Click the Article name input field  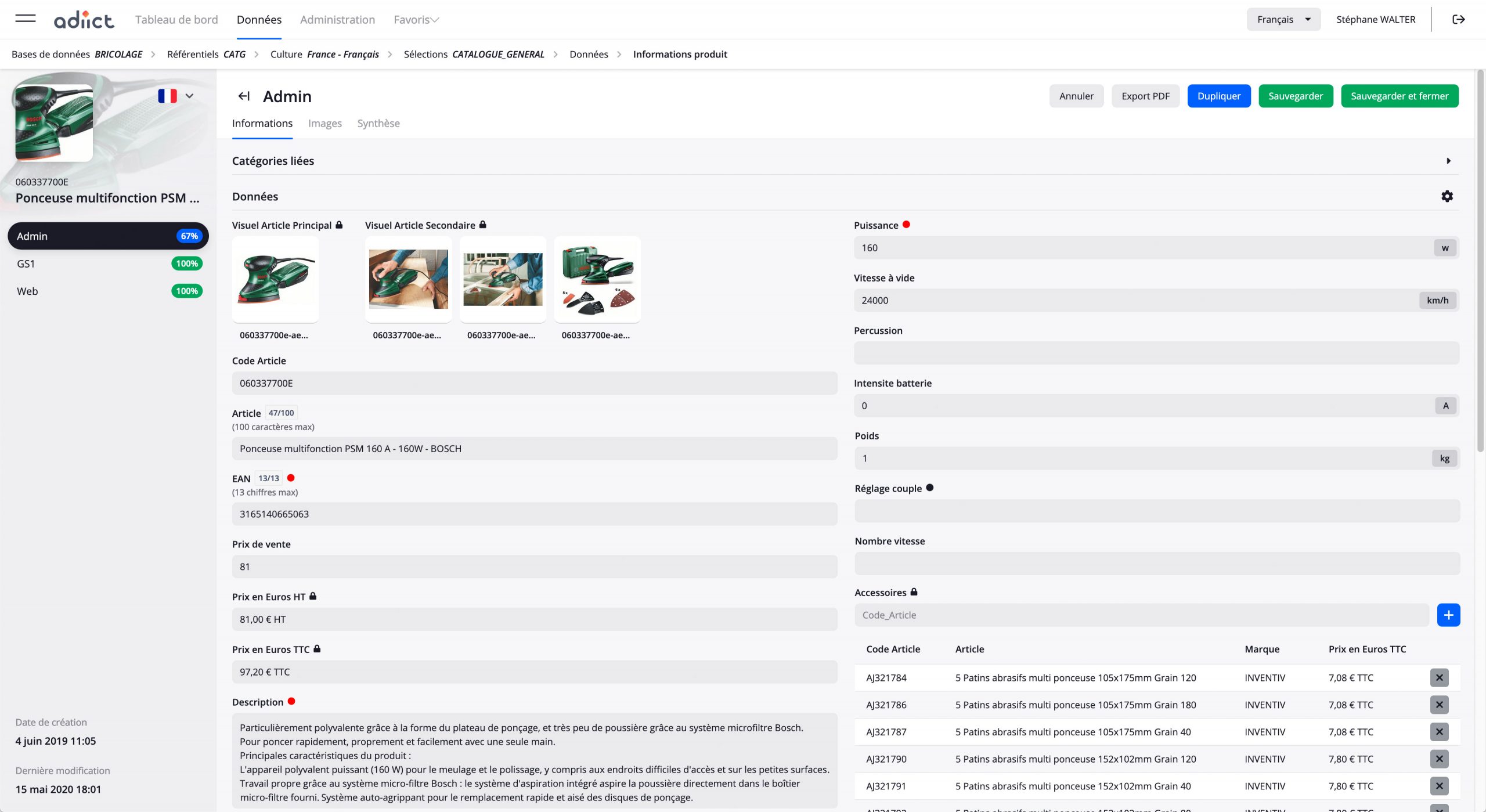535,449
